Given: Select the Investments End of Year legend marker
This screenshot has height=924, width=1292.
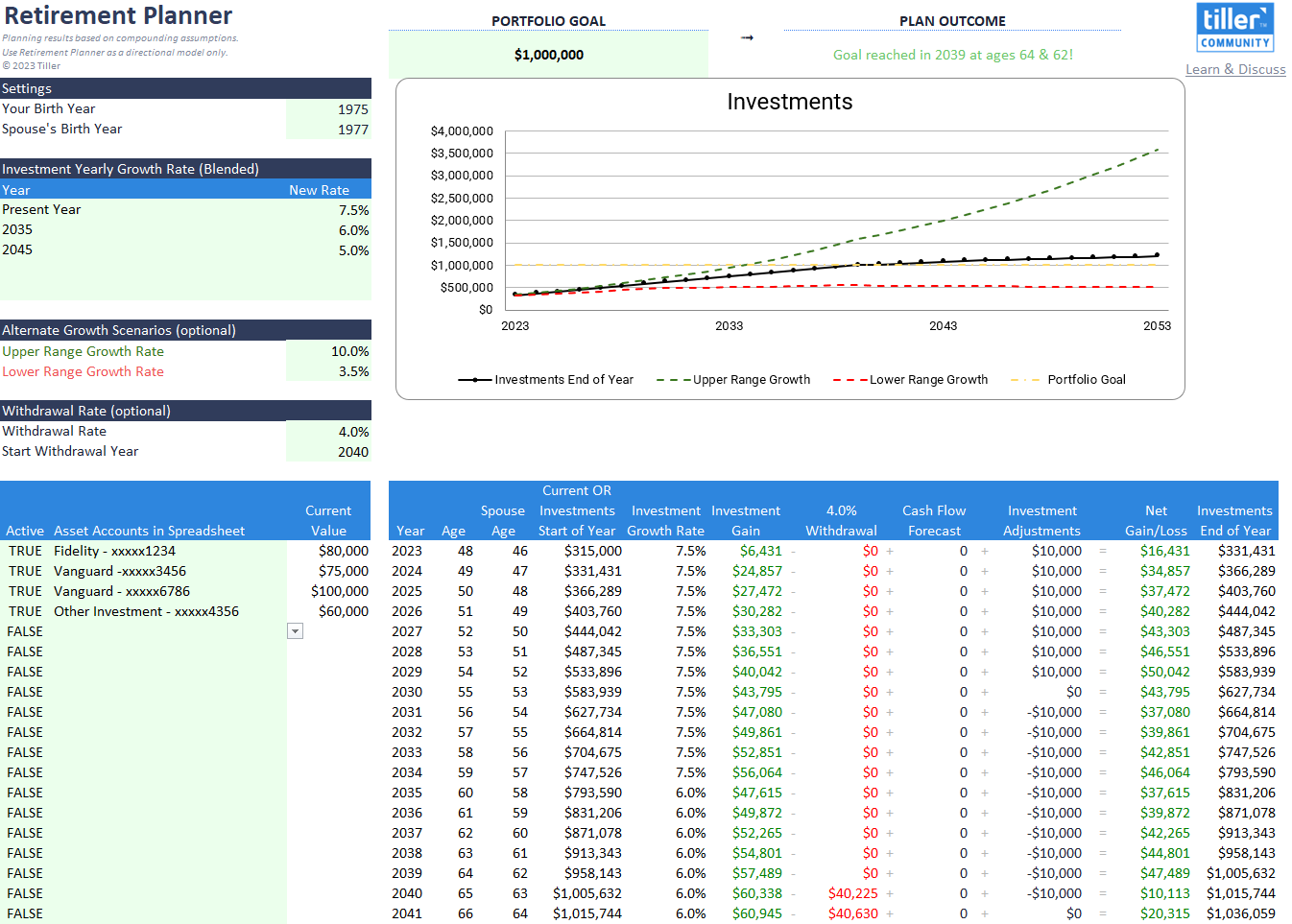Looking at the screenshot, I should [x=474, y=380].
